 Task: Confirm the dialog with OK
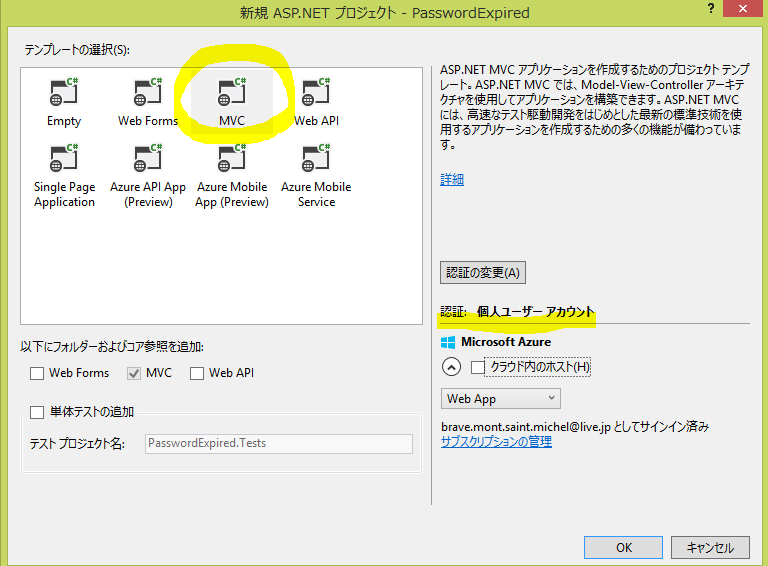(624, 547)
